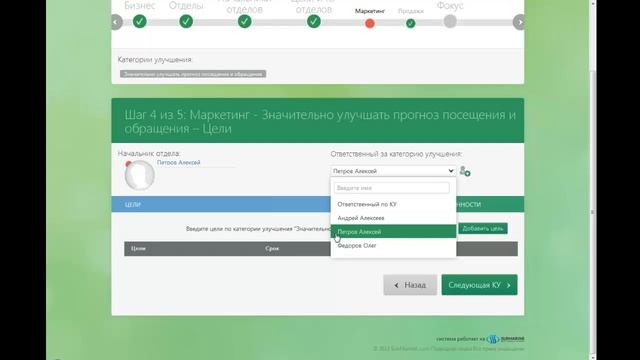Click the Submarine logo link in footer

tap(505, 339)
